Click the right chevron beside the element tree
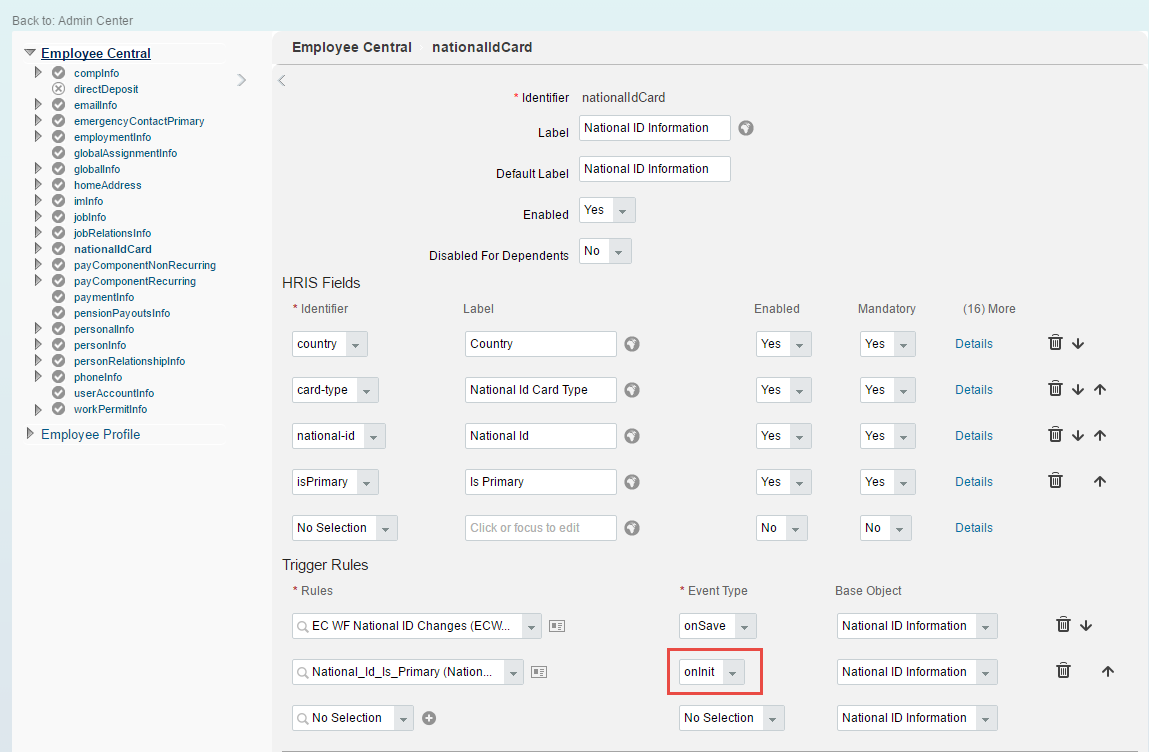This screenshot has height=752, width=1149. point(242,80)
